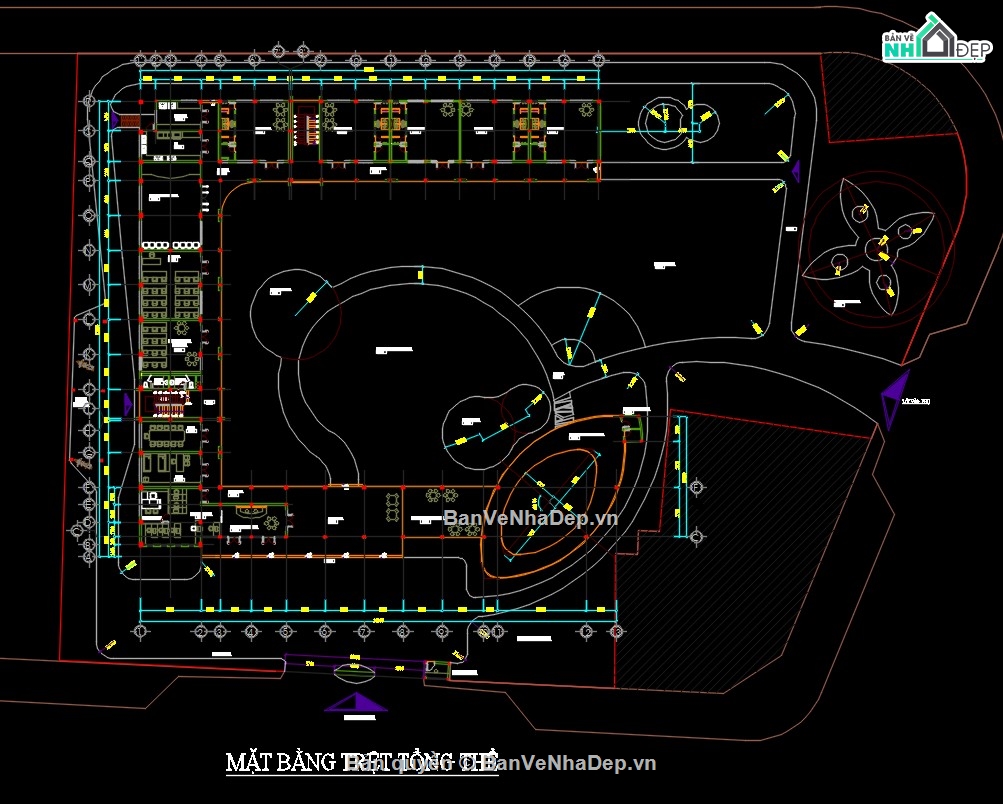
Task: Select the double-circle planter near top right road
Action: [x=677, y=122]
